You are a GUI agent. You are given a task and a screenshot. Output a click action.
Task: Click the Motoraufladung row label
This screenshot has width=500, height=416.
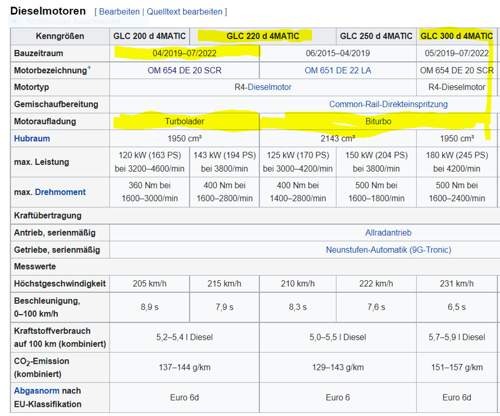[x=60, y=121]
